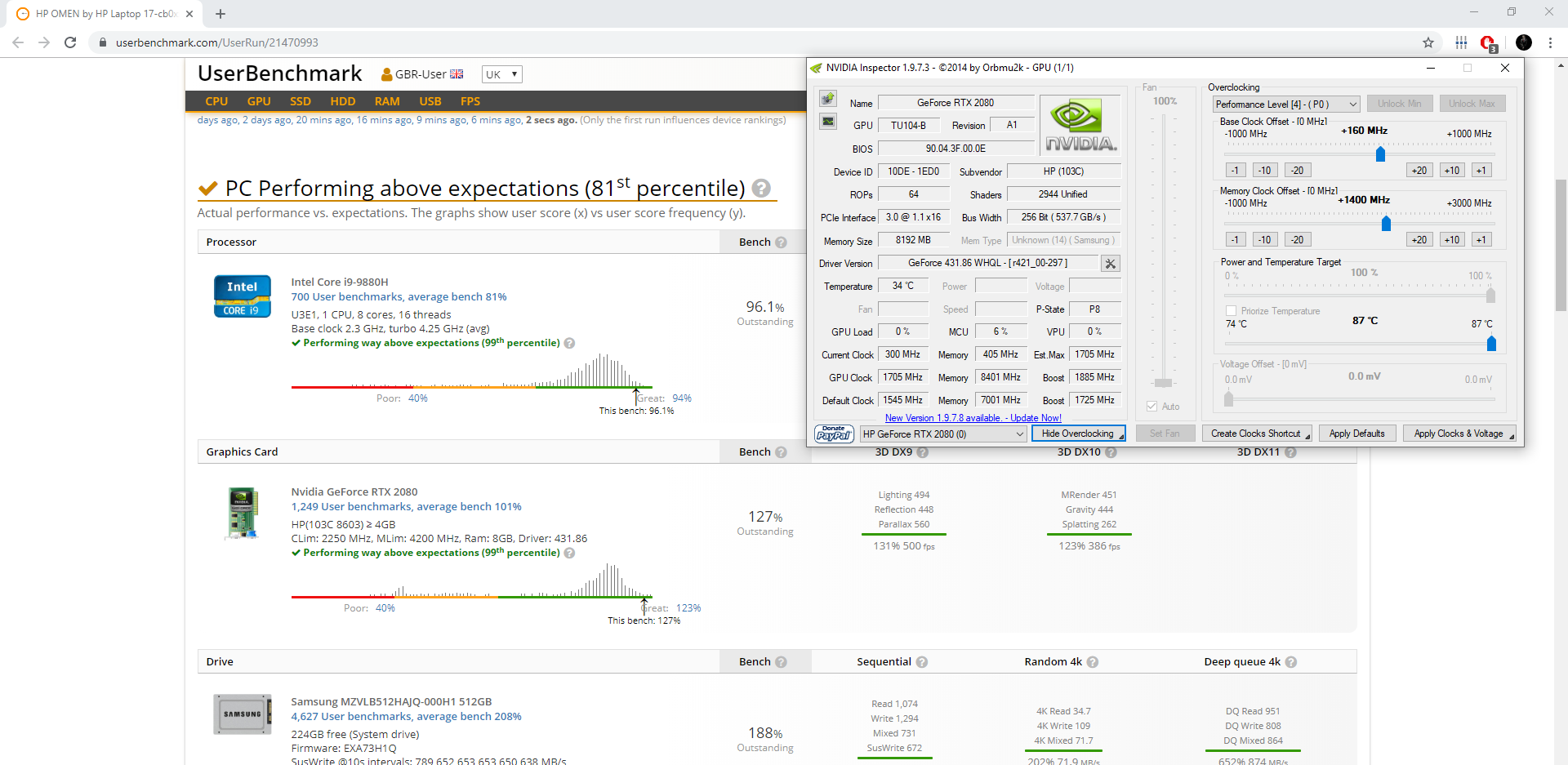1568x765 pixels.
Task: Click the UserBenchmark site title
Action: (x=279, y=73)
